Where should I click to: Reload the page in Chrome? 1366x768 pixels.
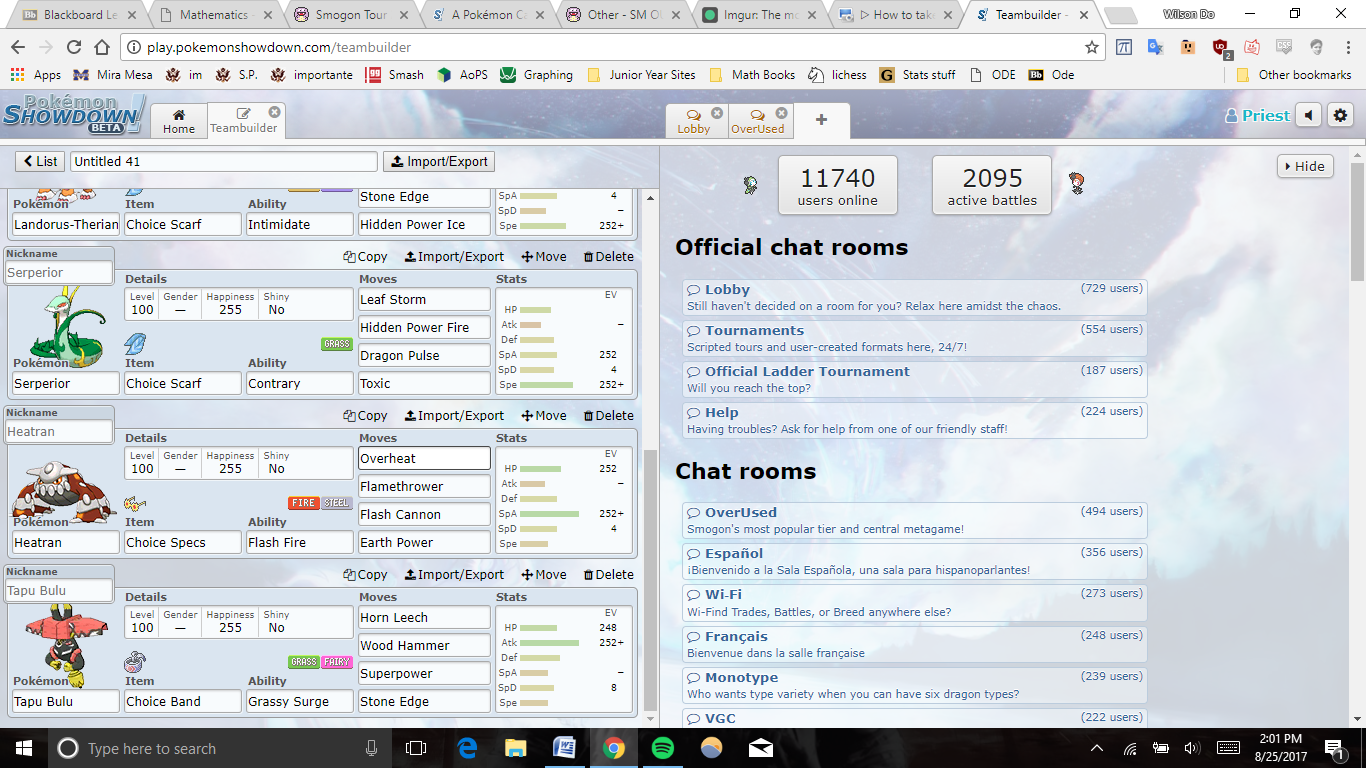tap(73, 47)
